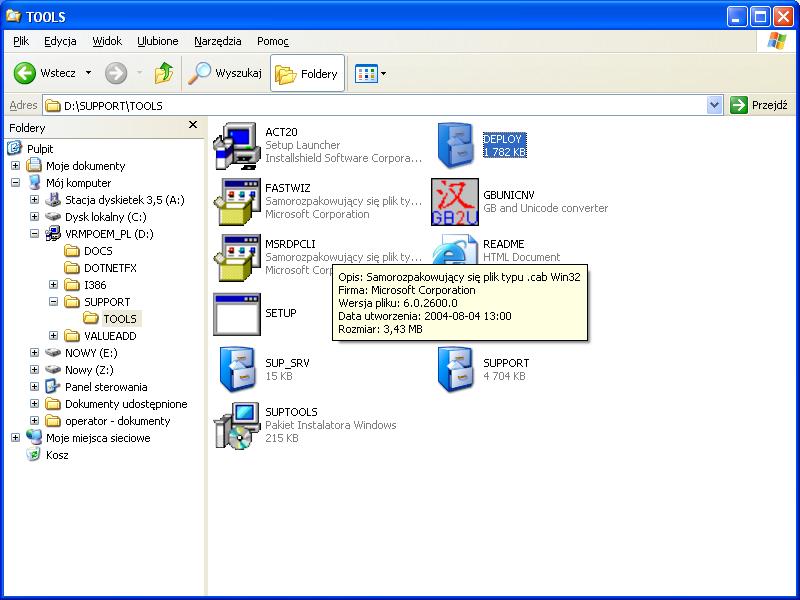Viewport: 800px width, 600px height.
Task: Click the address field D:\SUPPORT\TOOLS
Action: (x=375, y=106)
